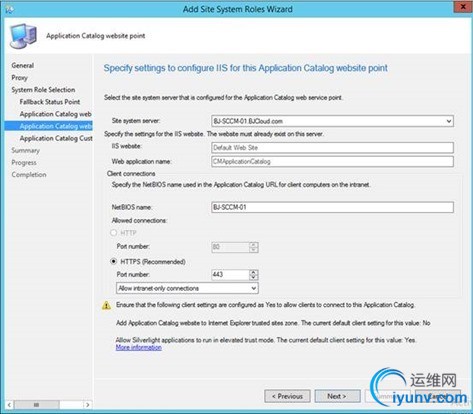The width and height of the screenshot is (473, 414).
Task: Select the Fallback Status Point step
Action: 50,102
